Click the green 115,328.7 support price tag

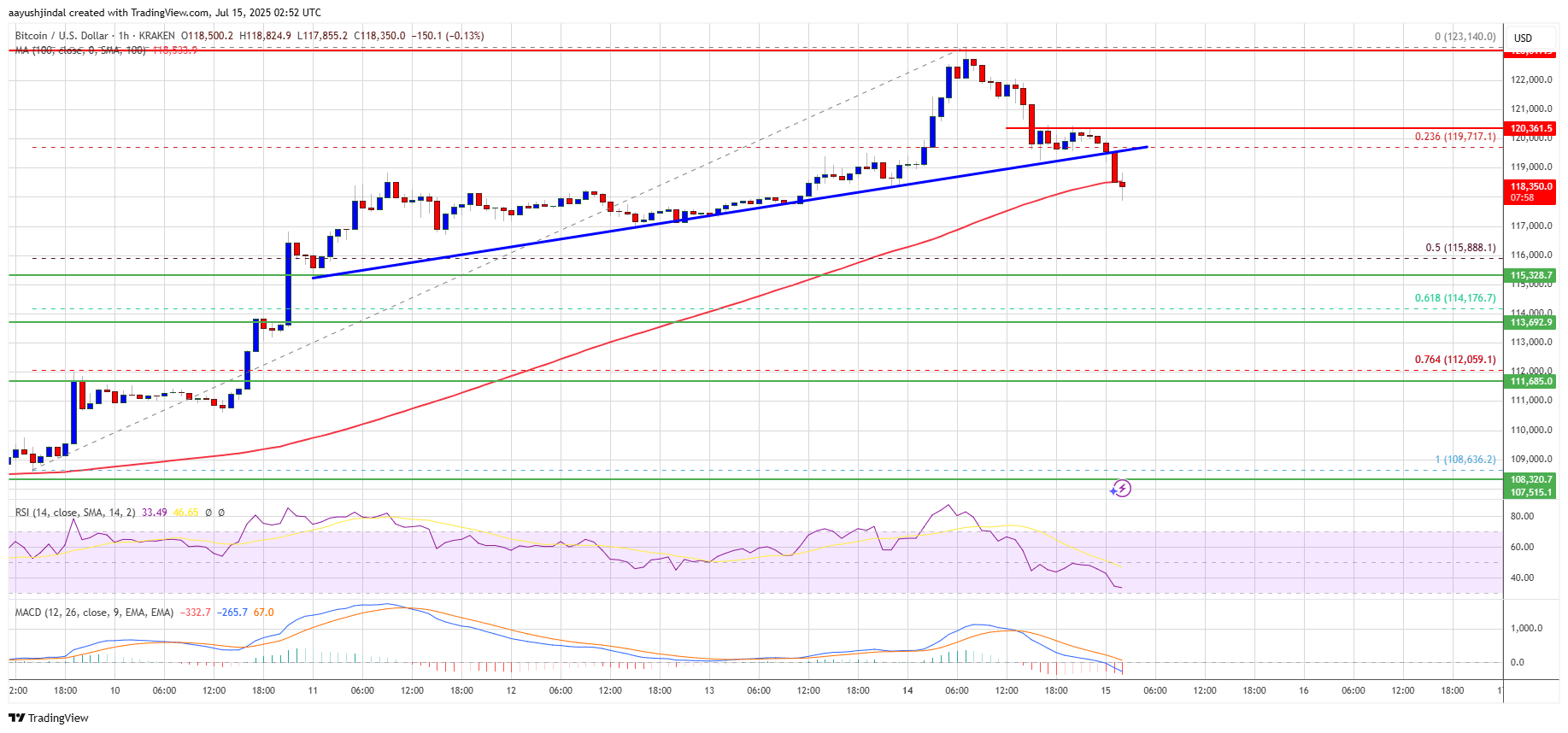pos(1530,275)
